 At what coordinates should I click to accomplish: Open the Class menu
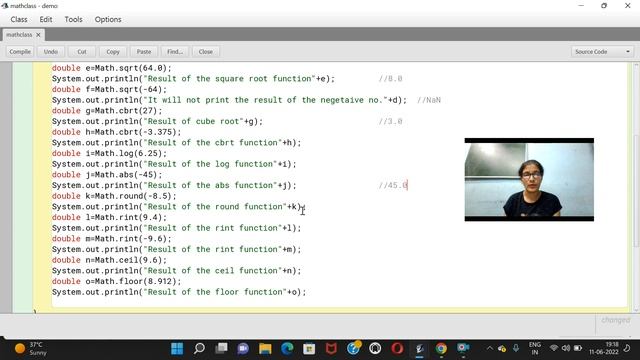click(x=19, y=19)
